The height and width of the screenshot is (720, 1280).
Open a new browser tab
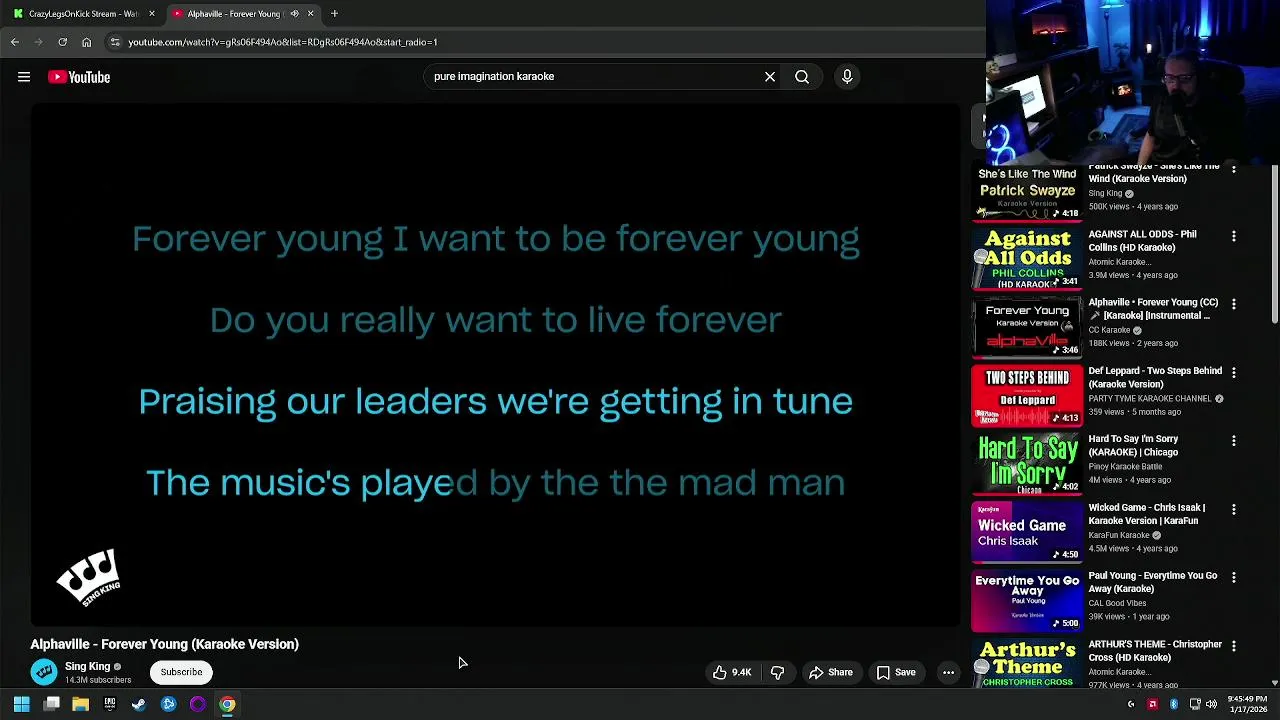click(334, 14)
